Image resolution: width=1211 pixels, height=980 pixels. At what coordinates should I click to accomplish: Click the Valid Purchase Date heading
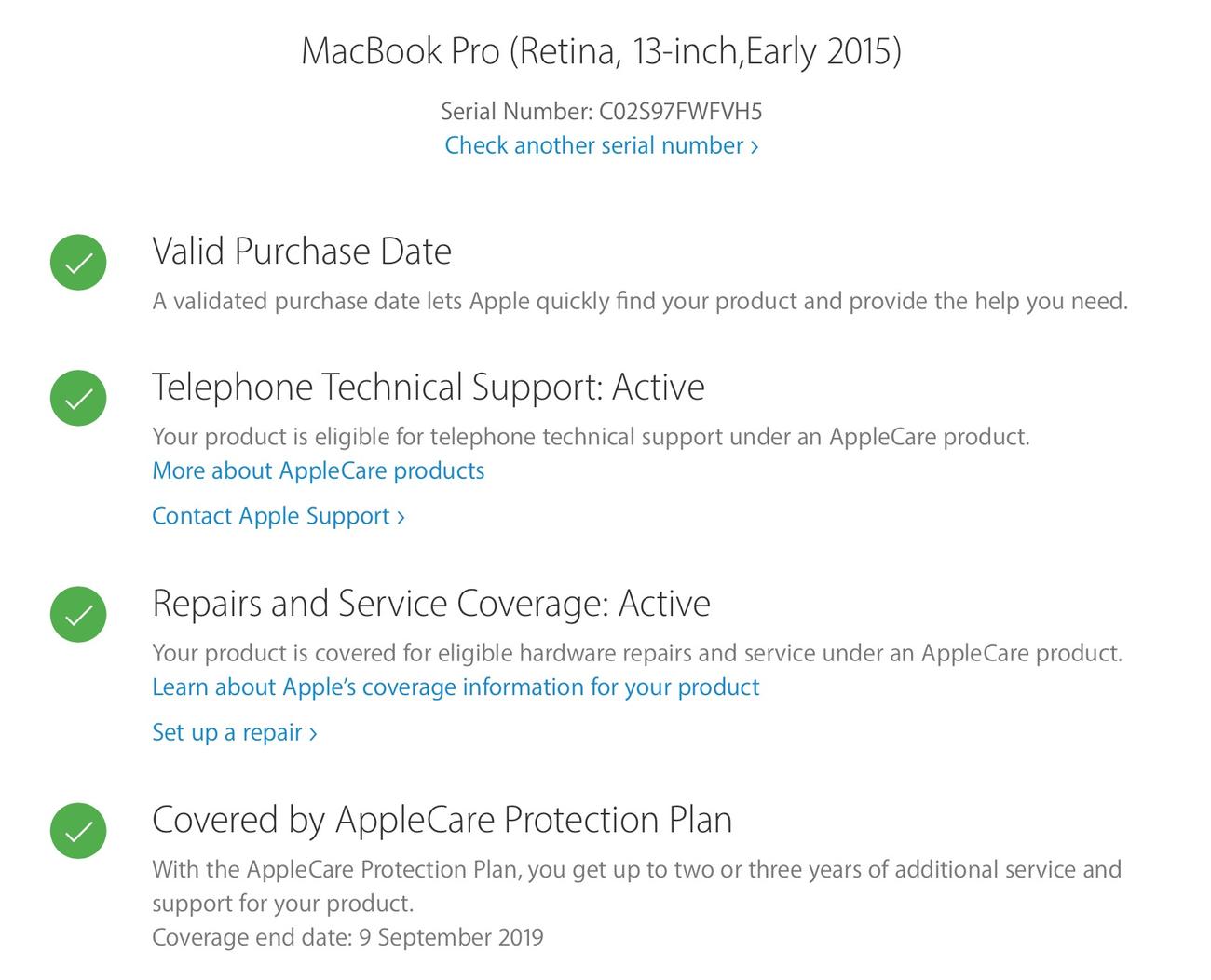302,252
